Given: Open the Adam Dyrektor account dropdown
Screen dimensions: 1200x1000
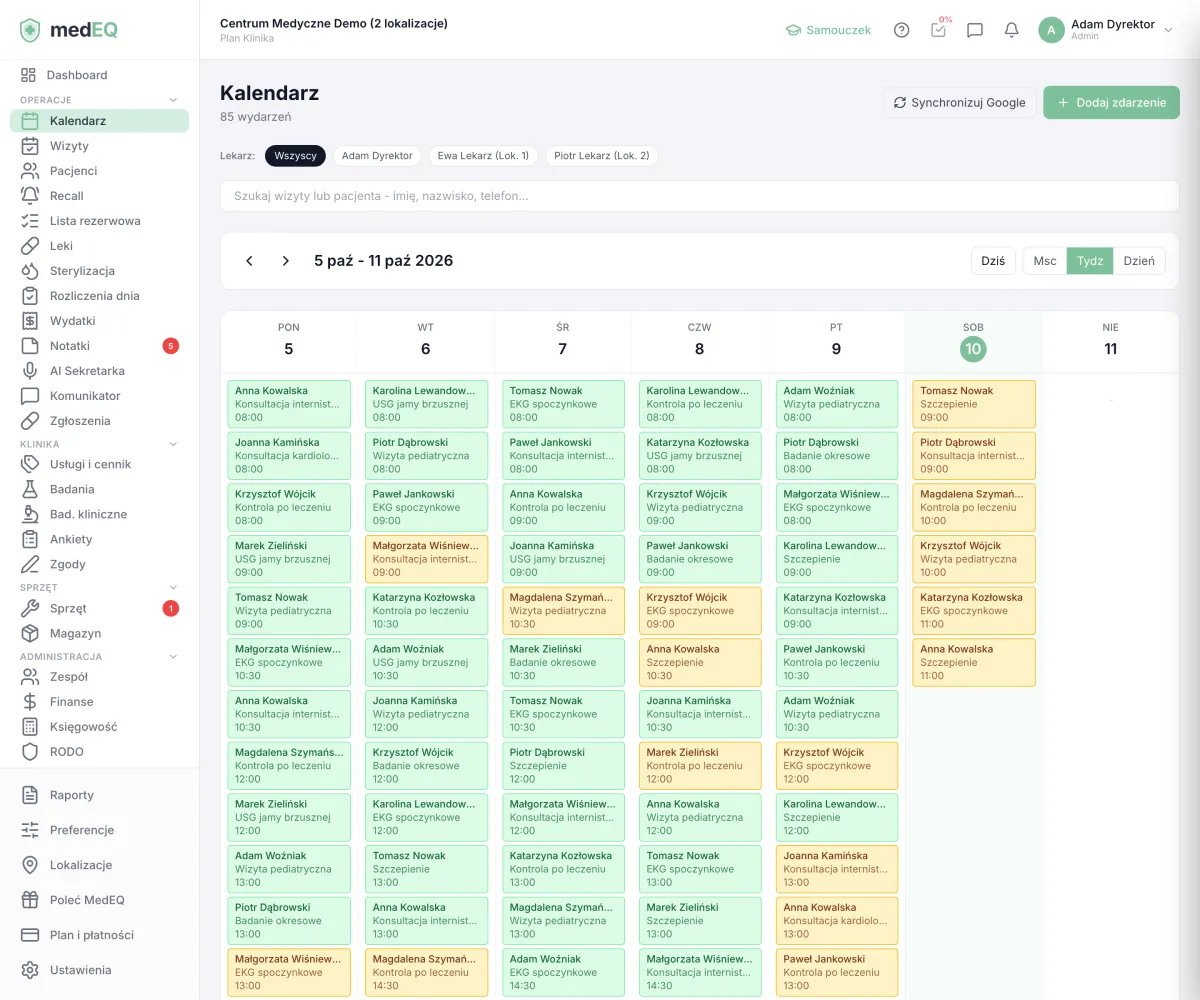Looking at the screenshot, I should click(x=1106, y=30).
